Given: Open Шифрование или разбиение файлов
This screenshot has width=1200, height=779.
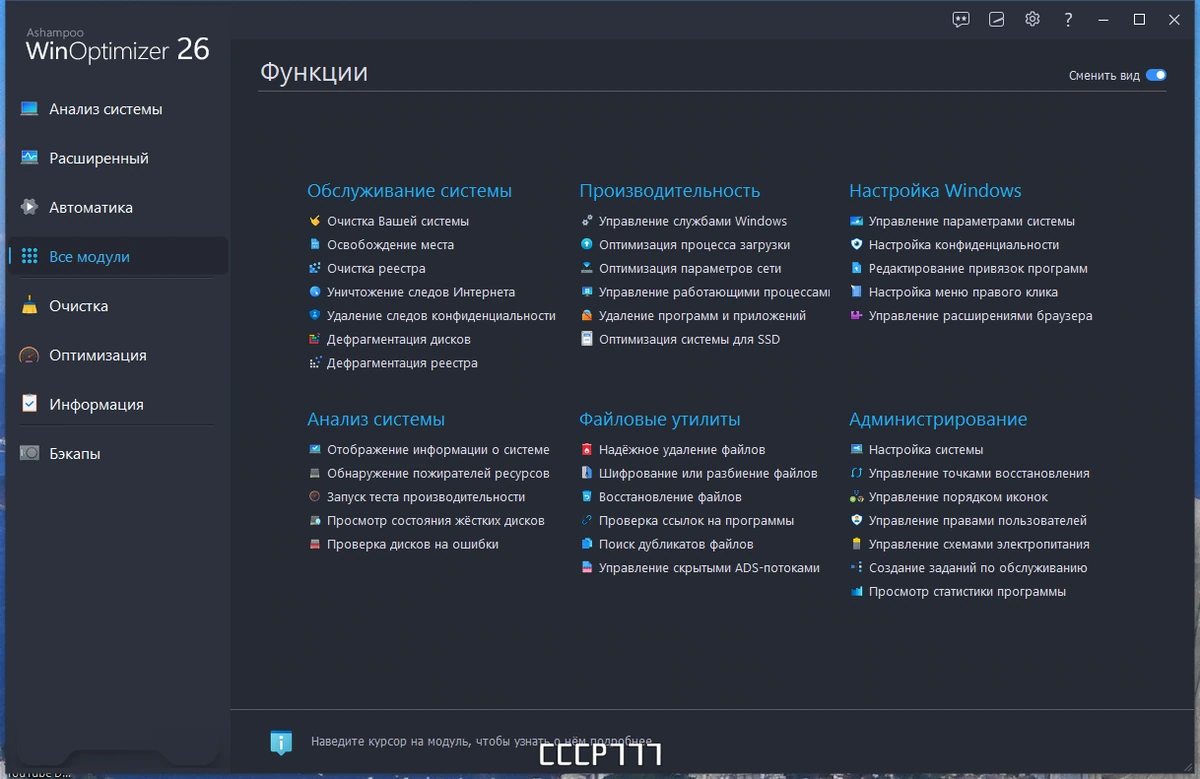Looking at the screenshot, I should (x=708, y=473).
